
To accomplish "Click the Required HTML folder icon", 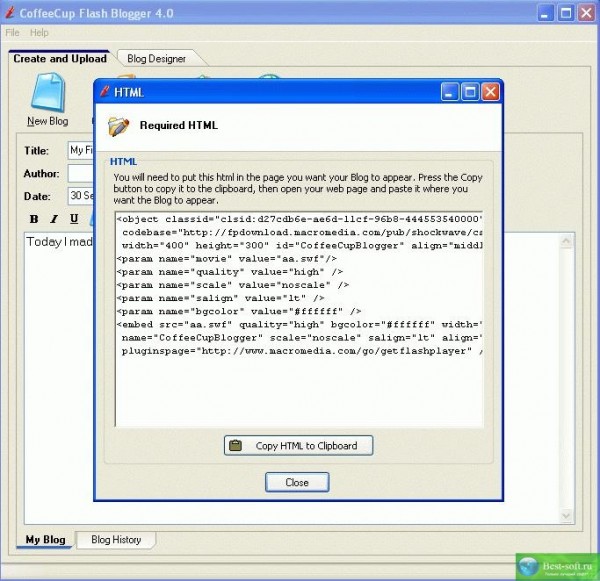I will point(119,126).
